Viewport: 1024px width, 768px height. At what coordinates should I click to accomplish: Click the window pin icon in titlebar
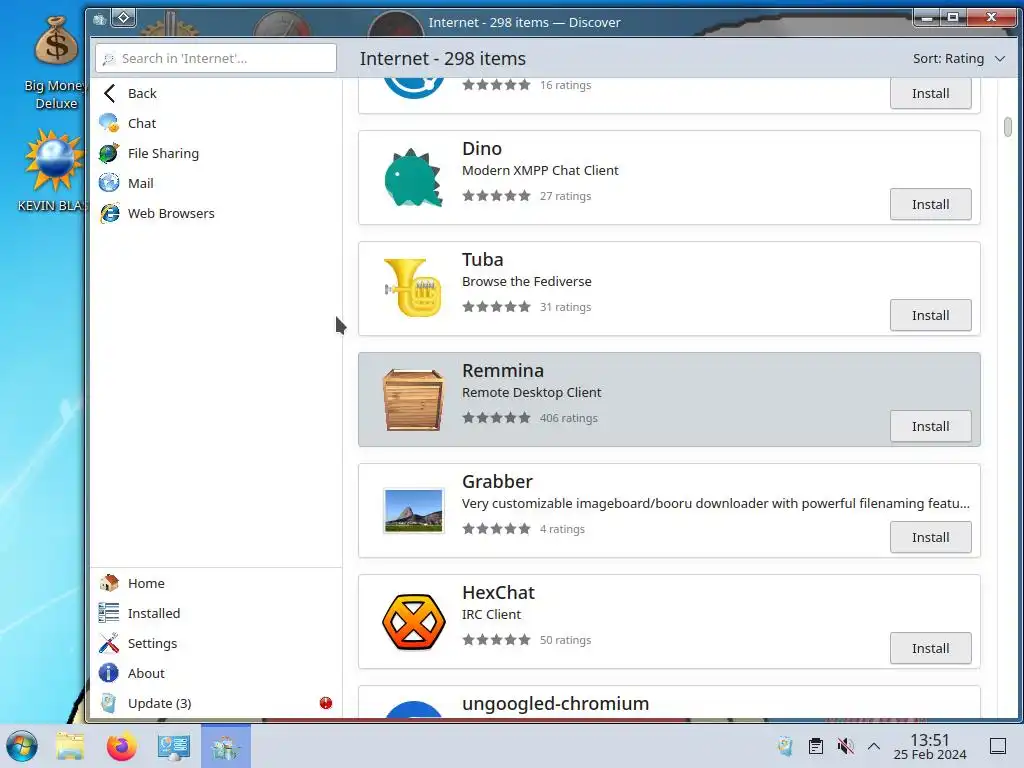coord(123,18)
